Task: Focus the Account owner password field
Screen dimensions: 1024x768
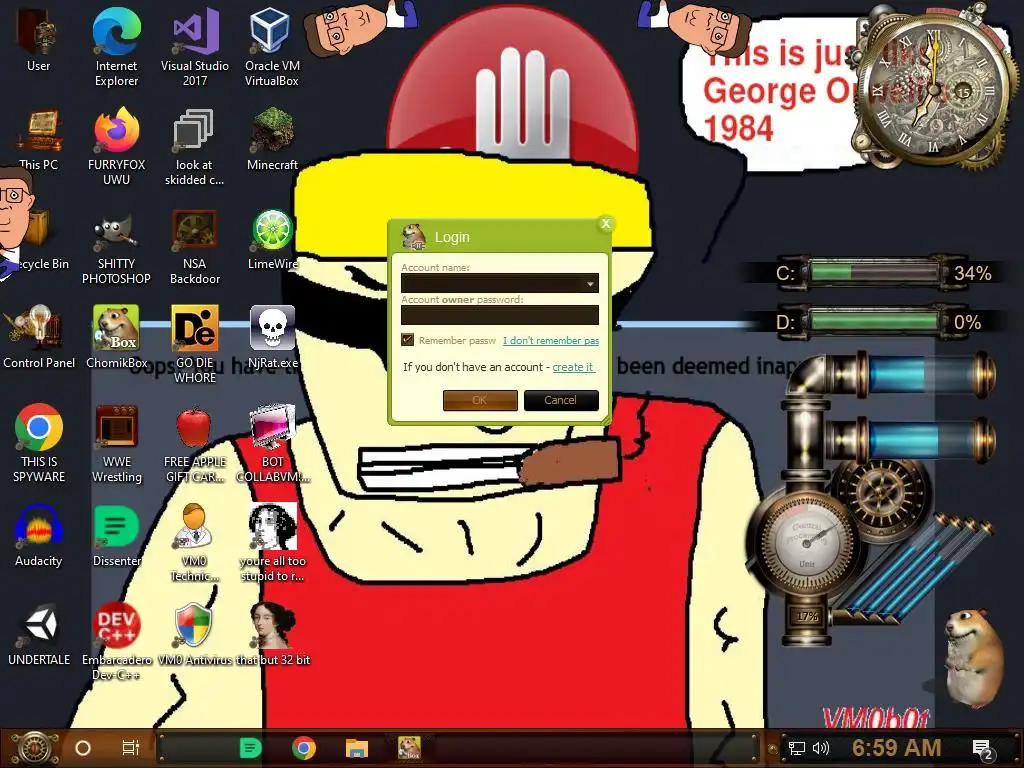Action: [500, 315]
